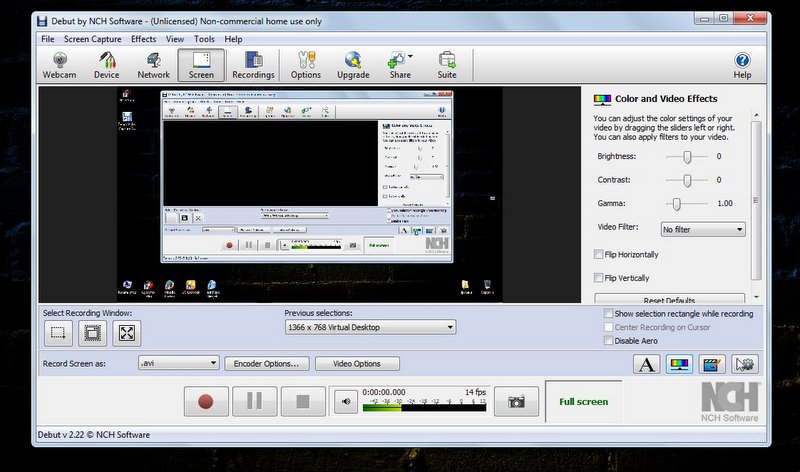This screenshot has width=800, height=472.
Task: Open the watermark clapperboard icon
Action: [x=712, y=364]
